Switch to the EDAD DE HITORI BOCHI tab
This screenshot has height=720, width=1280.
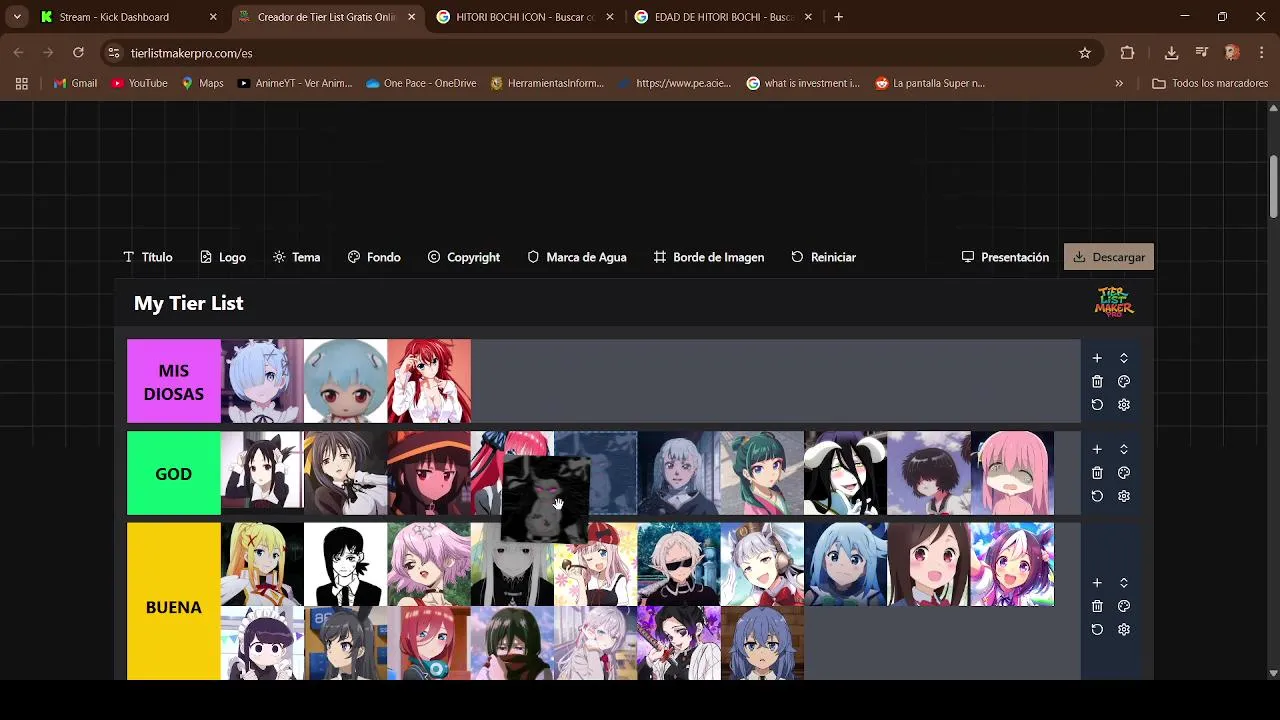[x=723, y=17]
